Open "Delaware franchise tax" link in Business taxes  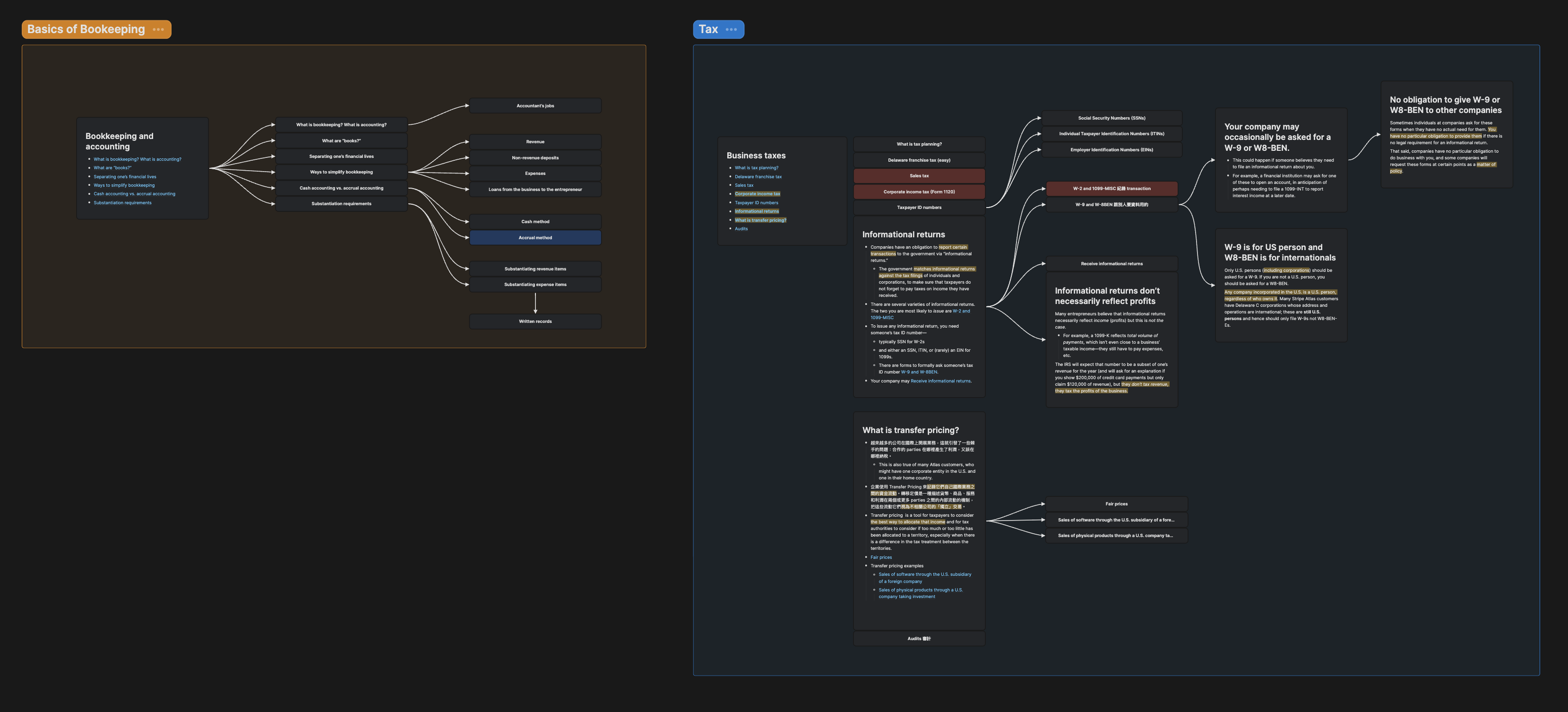[x=758, y=177]
